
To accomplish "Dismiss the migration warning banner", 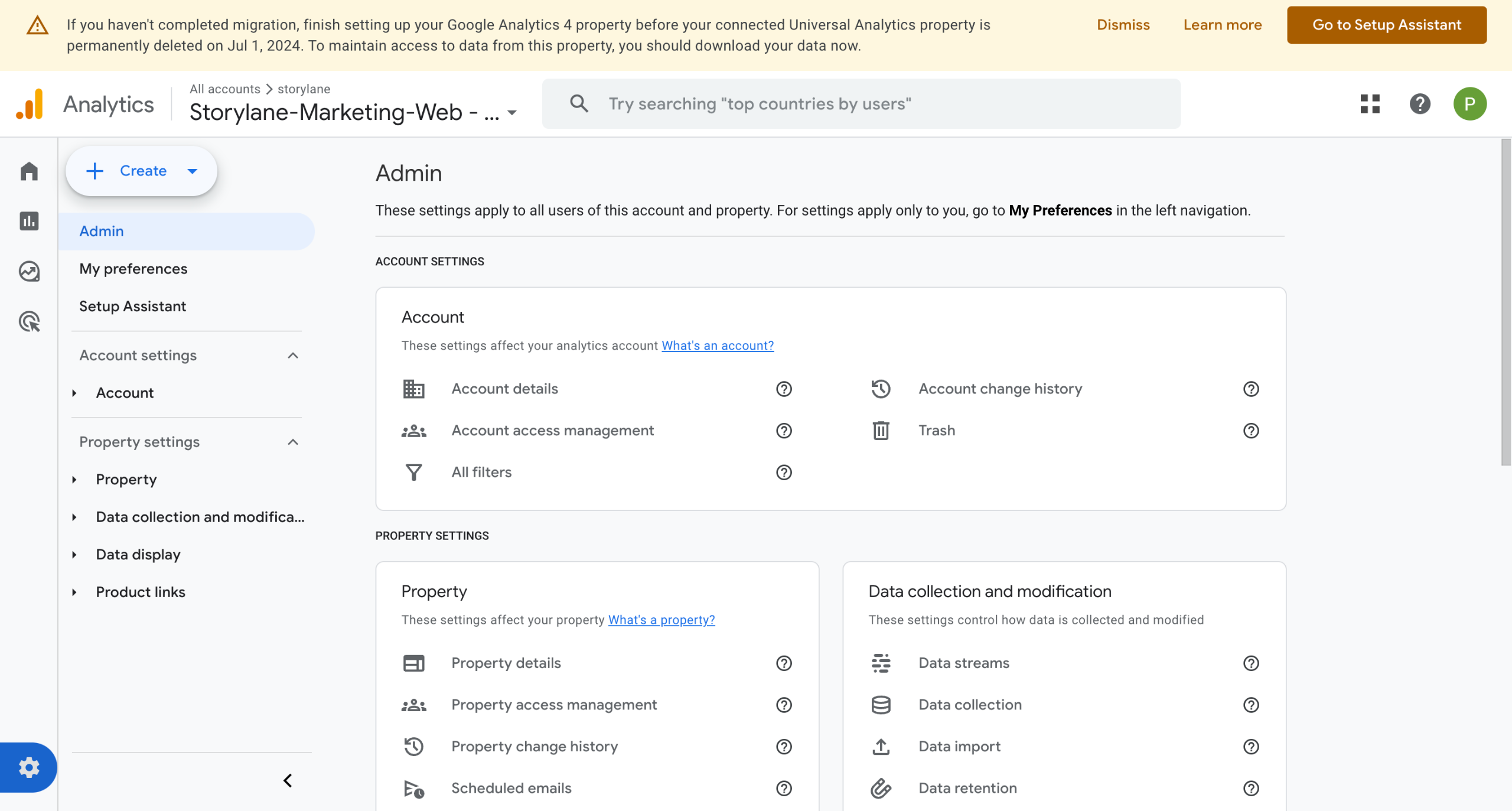I will click(1123, 25).
